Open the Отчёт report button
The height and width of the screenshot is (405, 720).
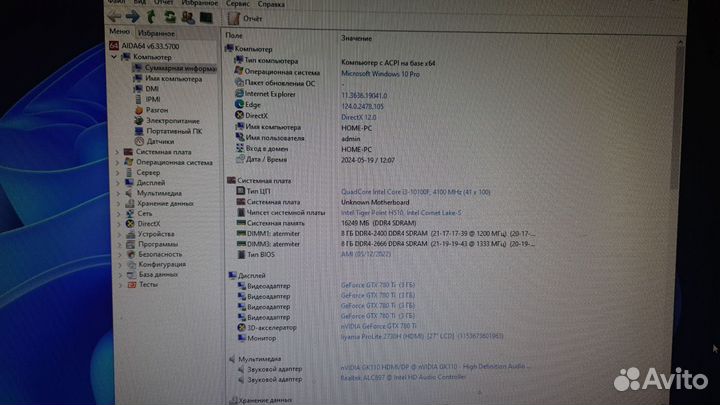coord(244,18)
